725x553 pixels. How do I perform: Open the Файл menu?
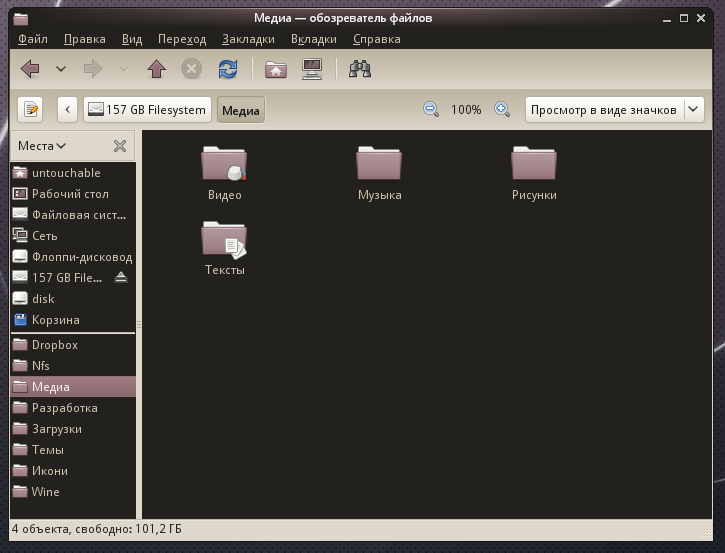tap(33, 39)
